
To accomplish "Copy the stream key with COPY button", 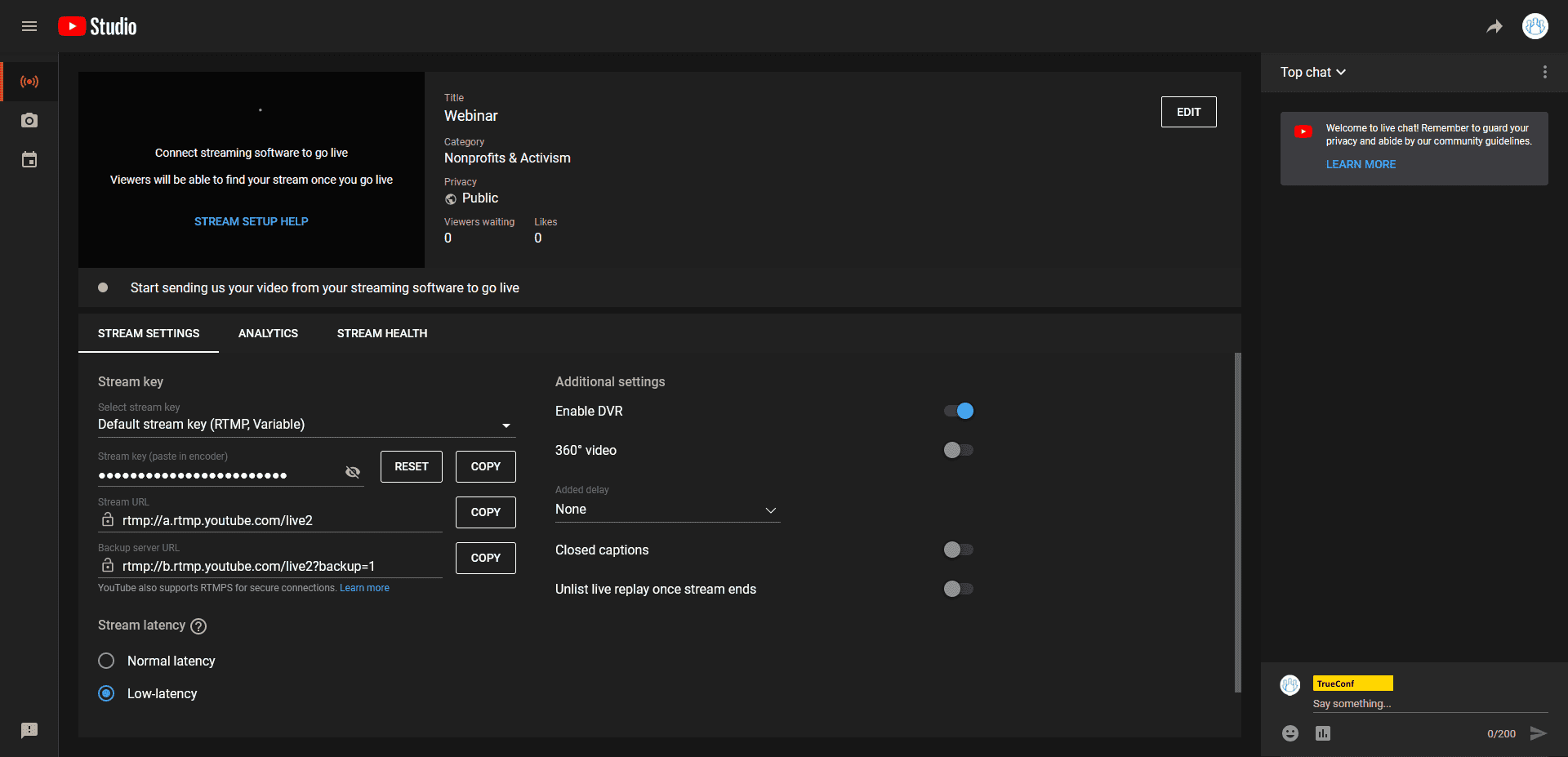I will 486,466.
